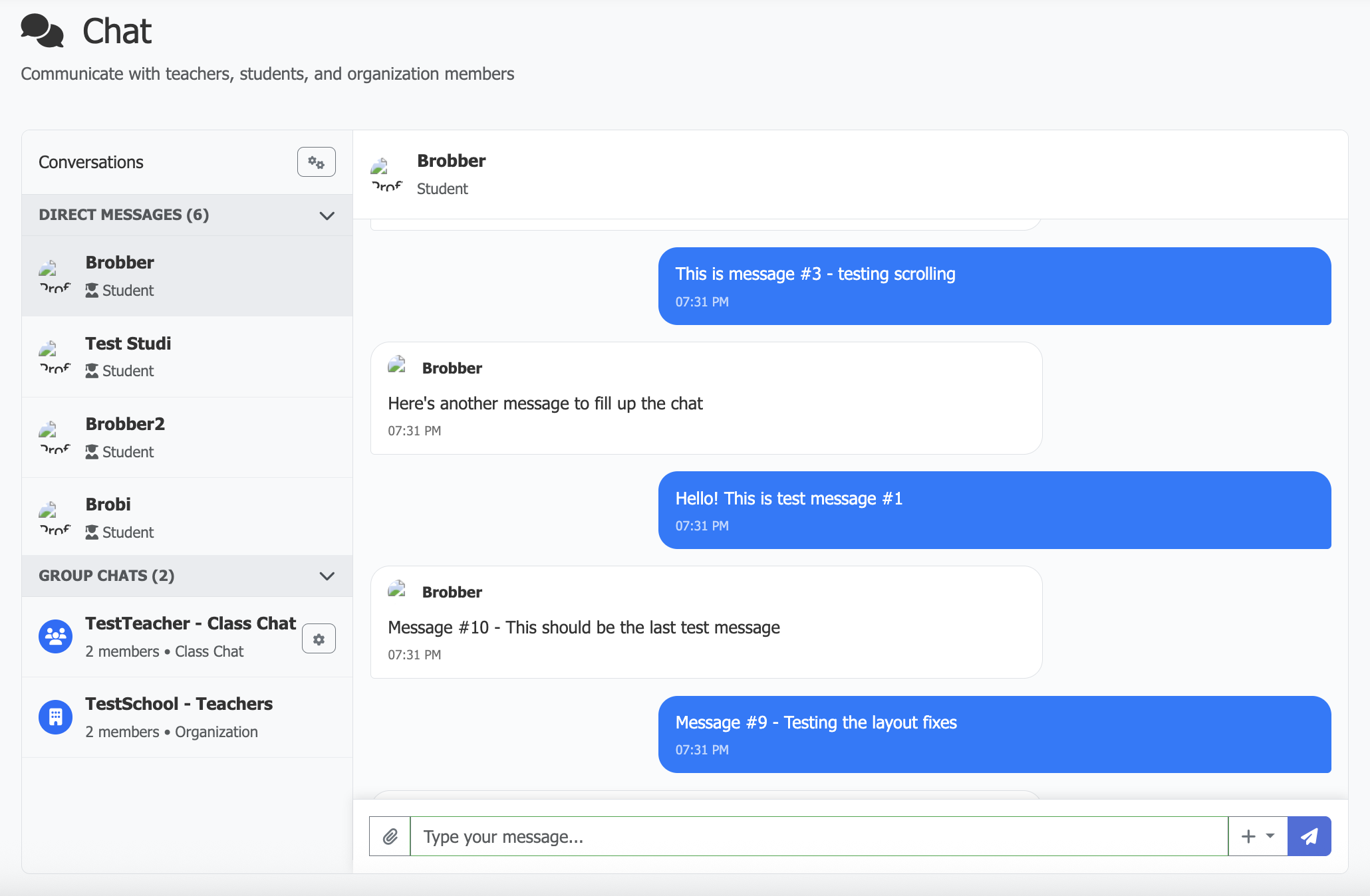Open conversation settings gears icon
Screen dimensions: 1370x896
316,162
